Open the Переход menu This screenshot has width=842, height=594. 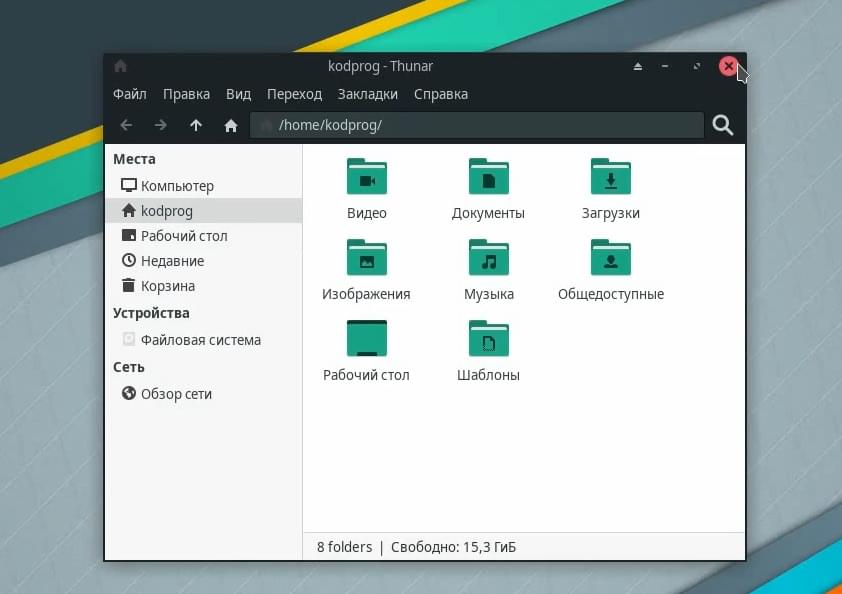pos(294,94)
